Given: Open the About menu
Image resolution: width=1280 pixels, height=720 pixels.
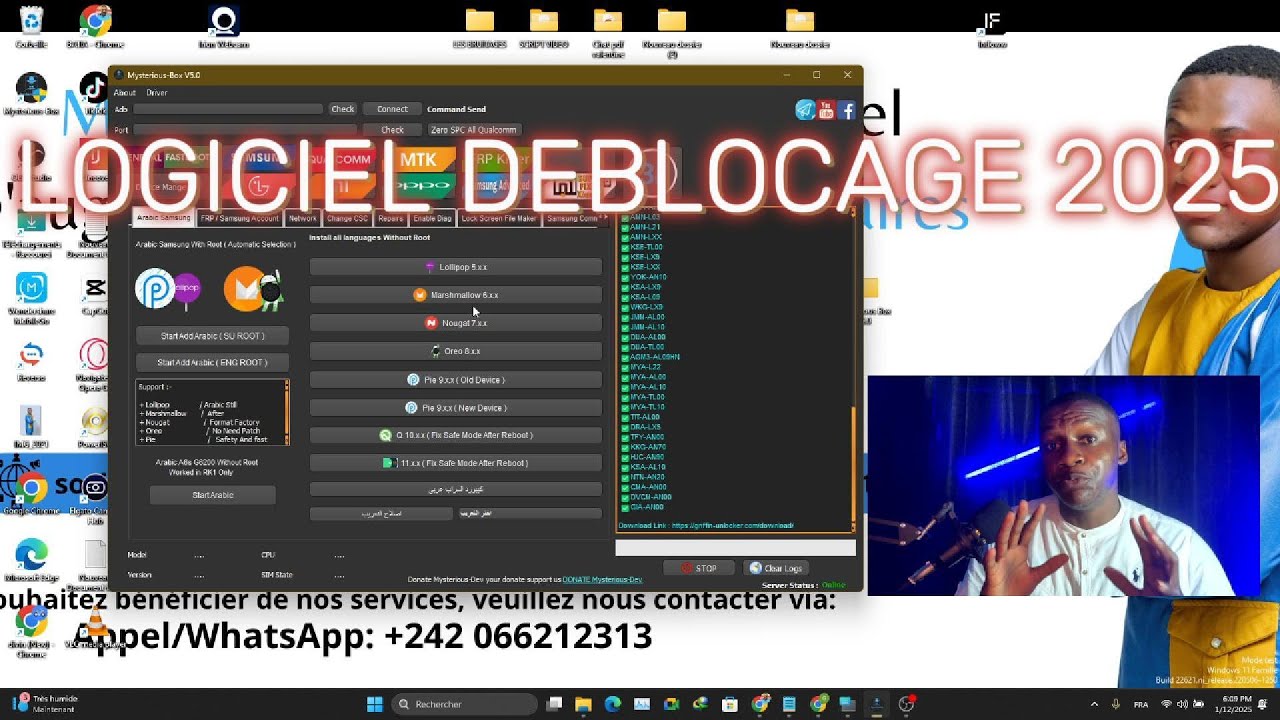Looking at the screenshot, I should tap(124, 93).
